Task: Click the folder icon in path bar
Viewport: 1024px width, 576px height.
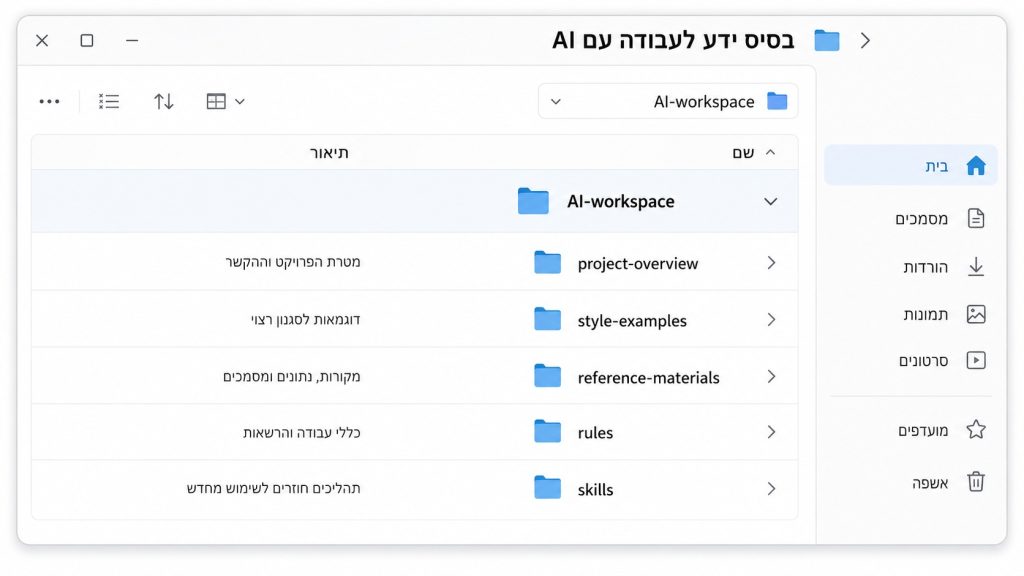Action: (777, 101)
